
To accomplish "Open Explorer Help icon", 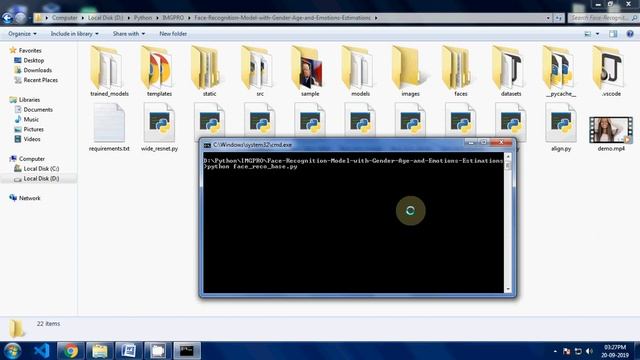I will [630, 34].
